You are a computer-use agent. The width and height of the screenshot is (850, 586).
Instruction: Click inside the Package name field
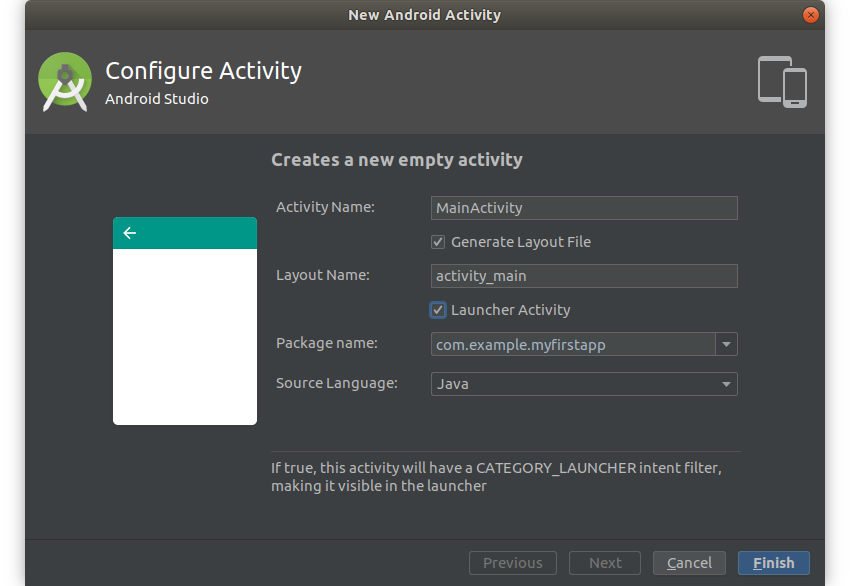point(573,344)
